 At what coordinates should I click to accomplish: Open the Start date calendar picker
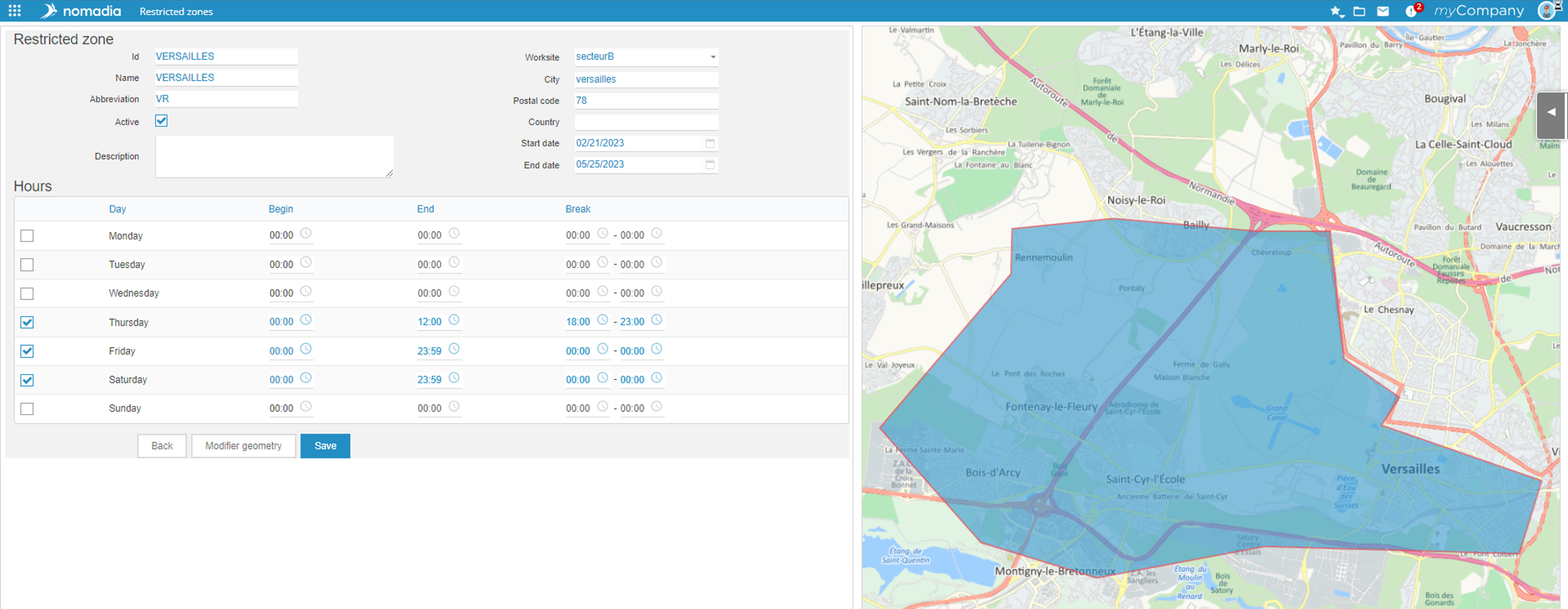pyautogui.click(x=710, y=143)
